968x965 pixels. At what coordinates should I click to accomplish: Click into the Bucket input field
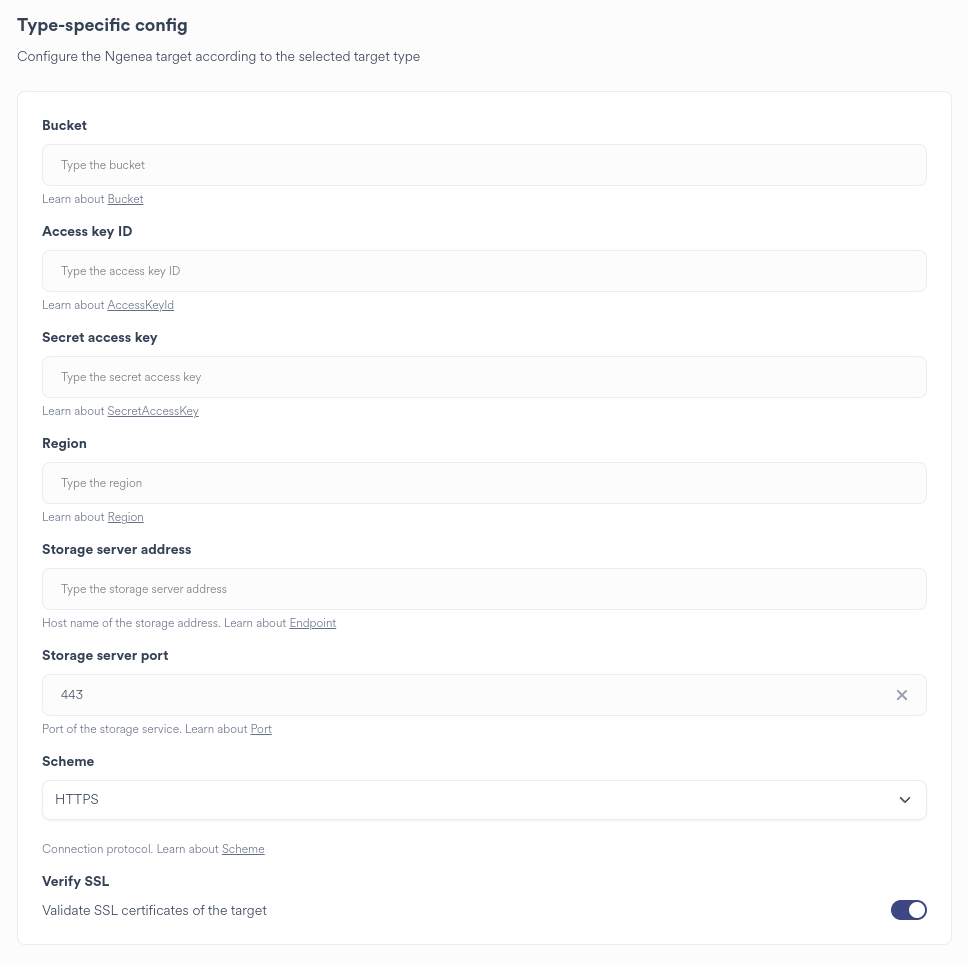pyautogui.click(x=484, y=165)
